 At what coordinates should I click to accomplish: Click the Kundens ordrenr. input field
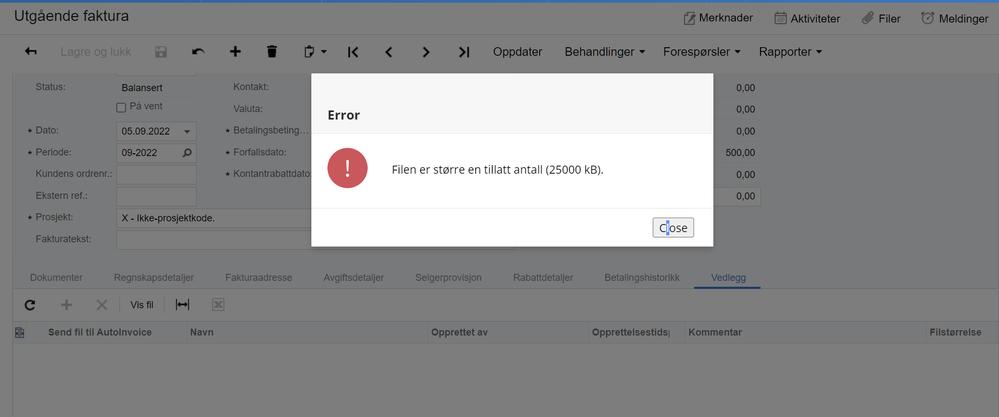[156, 174]
